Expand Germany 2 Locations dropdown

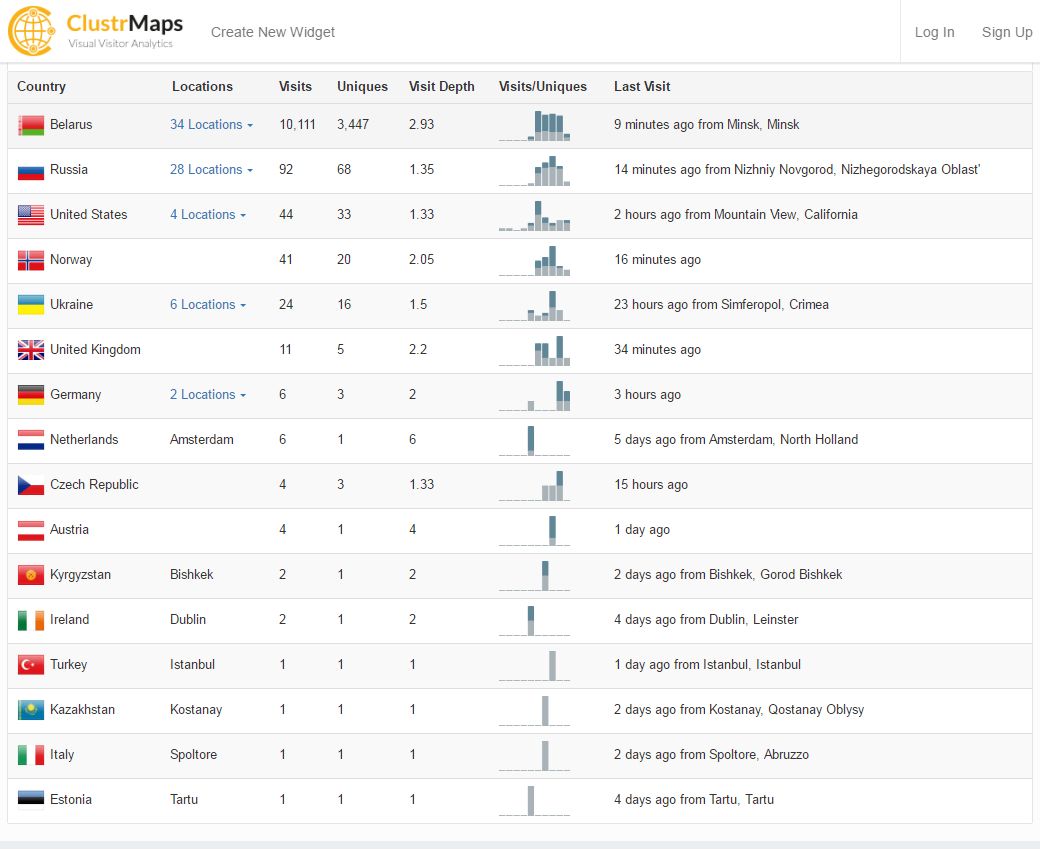point(207,395)
